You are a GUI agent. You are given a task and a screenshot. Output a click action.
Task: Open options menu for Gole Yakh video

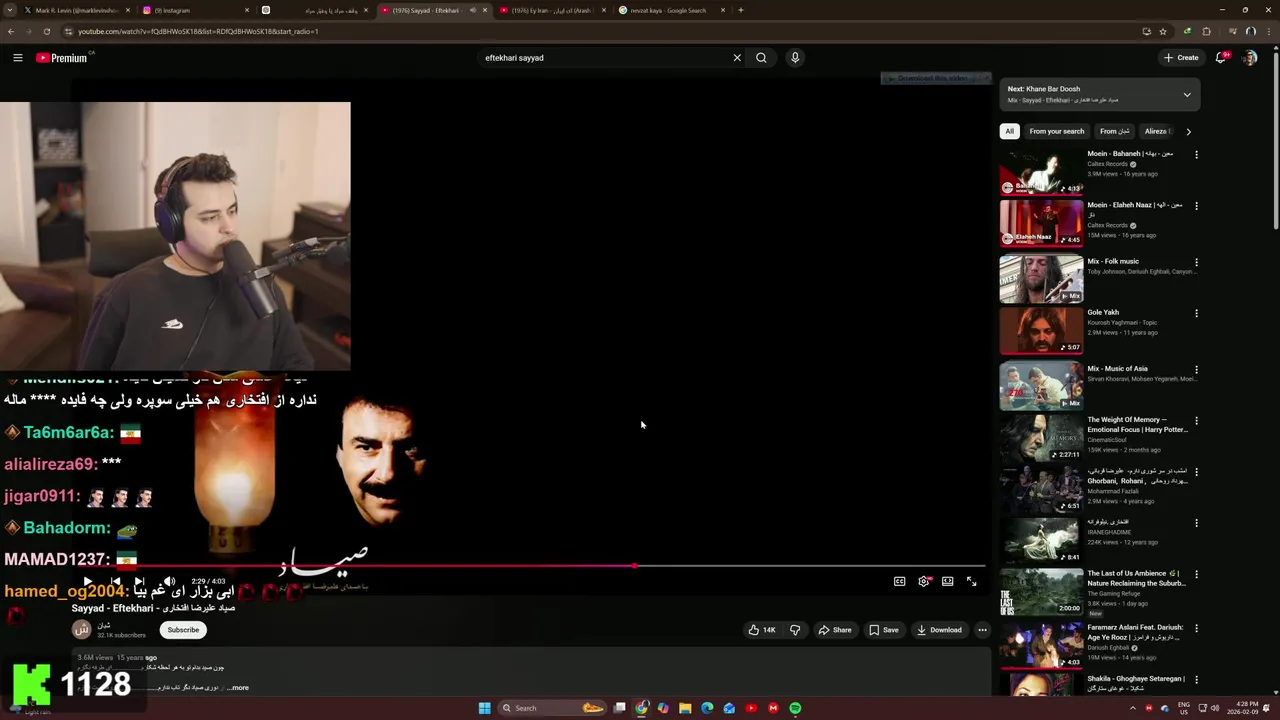(1196, 313)
